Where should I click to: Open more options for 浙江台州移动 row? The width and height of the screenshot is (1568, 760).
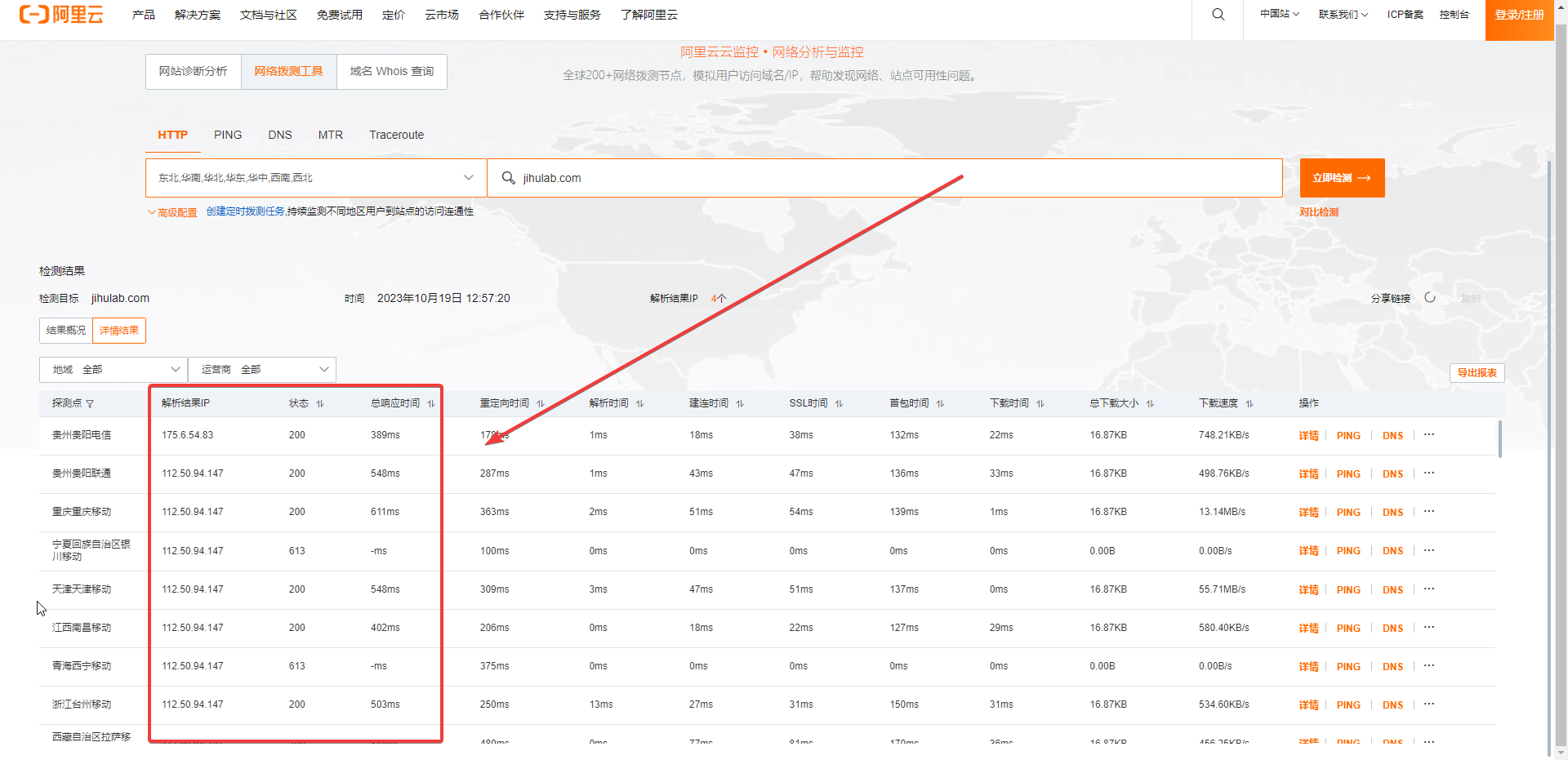tap(1429, 704)
